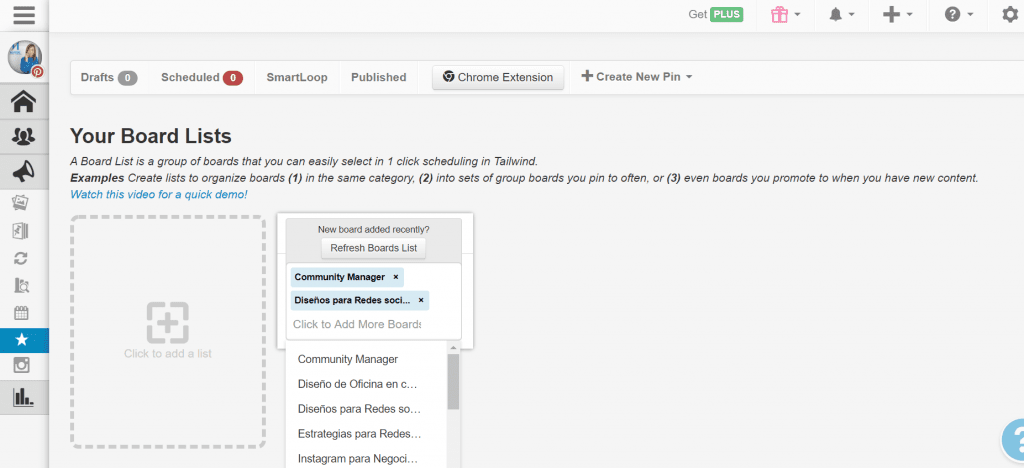Go to the Home sidebar icon

click(24, 101)
